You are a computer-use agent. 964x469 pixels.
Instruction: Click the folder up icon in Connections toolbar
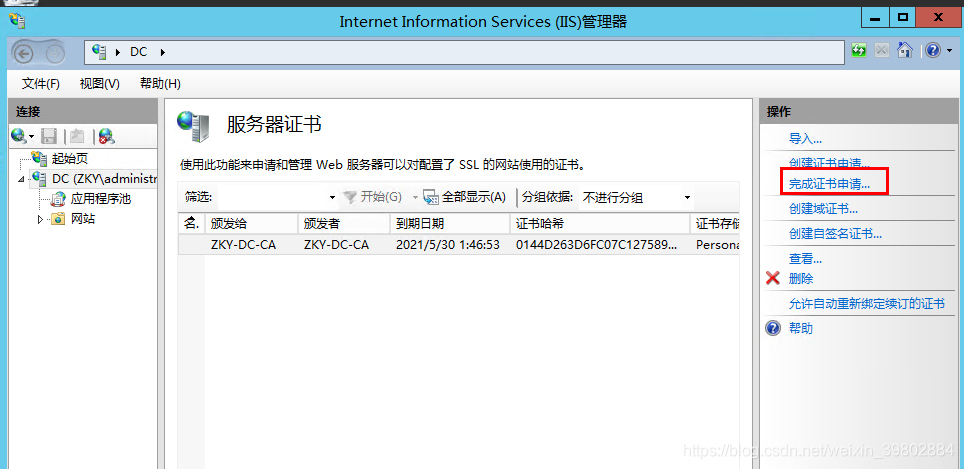pos(77,136)
